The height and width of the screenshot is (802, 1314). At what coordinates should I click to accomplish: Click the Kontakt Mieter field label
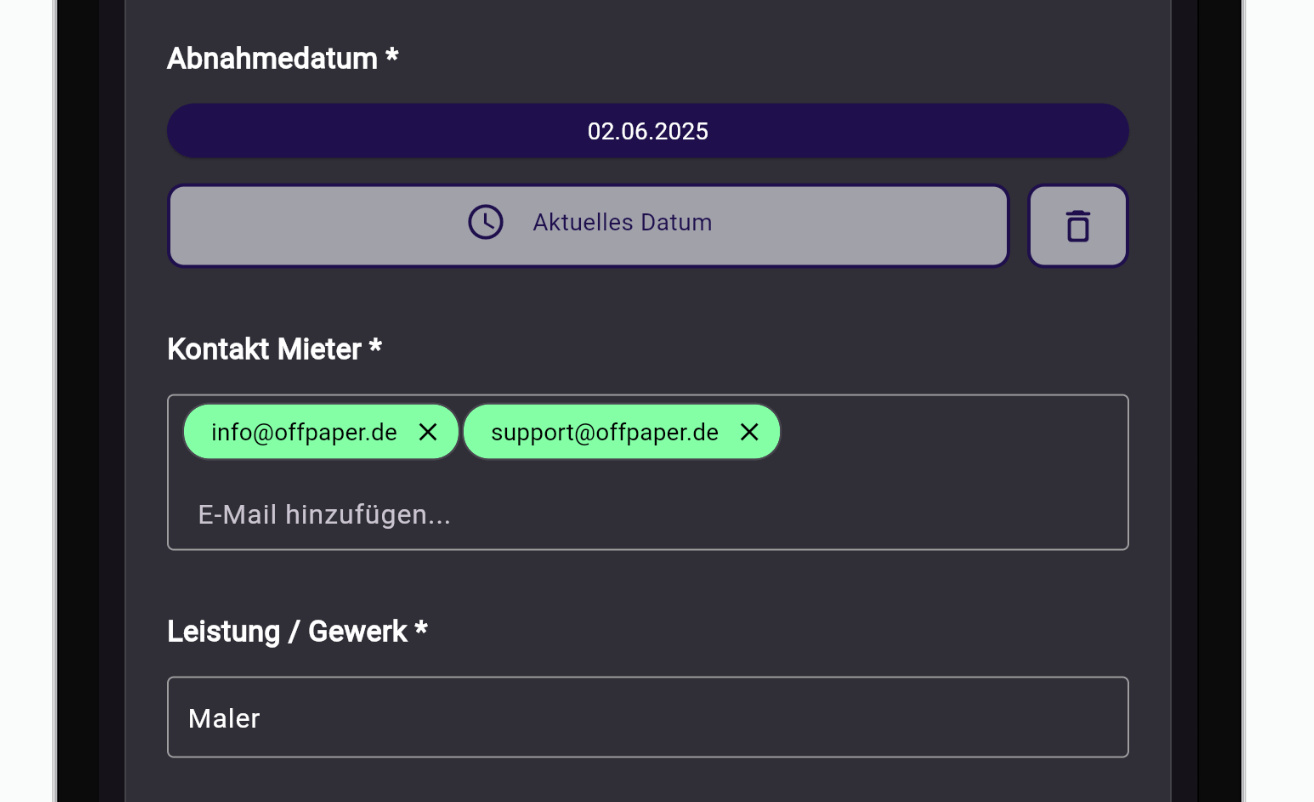point(264,349)
